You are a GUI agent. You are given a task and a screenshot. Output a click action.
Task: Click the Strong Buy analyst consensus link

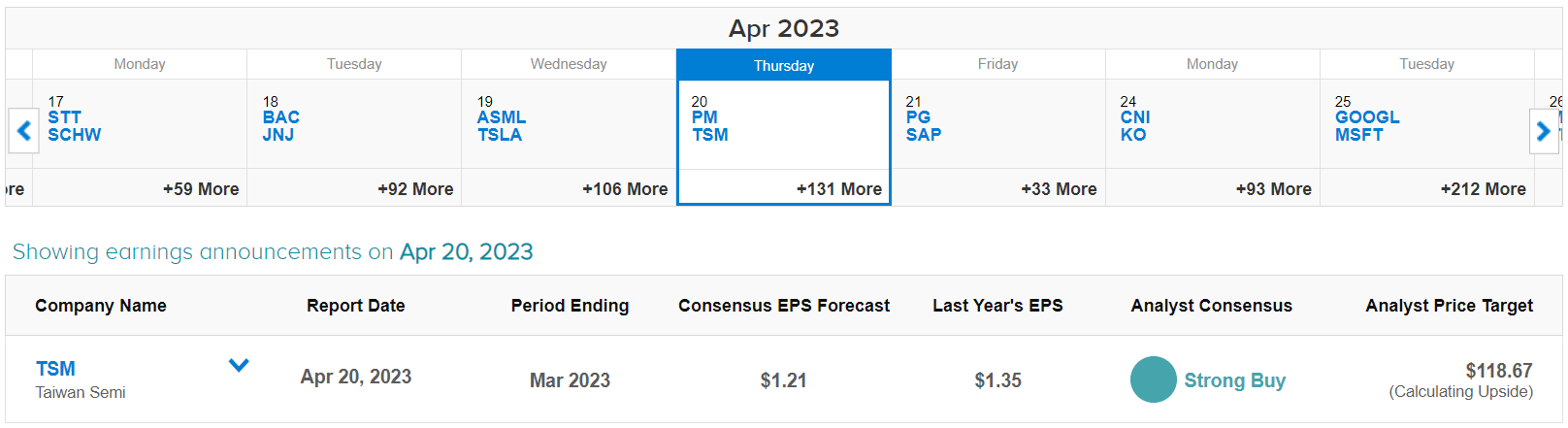[1234, 380]
